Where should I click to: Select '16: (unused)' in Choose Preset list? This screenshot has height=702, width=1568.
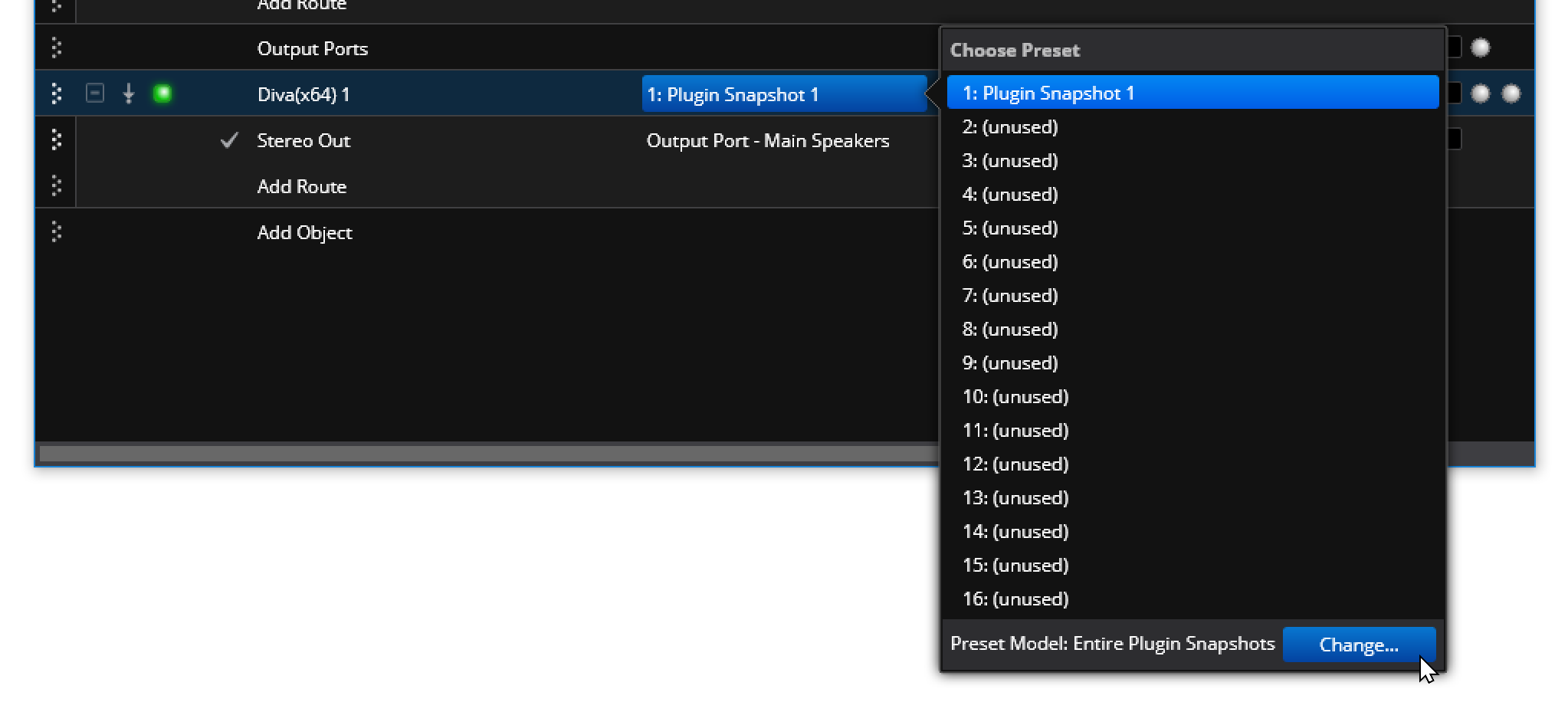coord(1192,599)
